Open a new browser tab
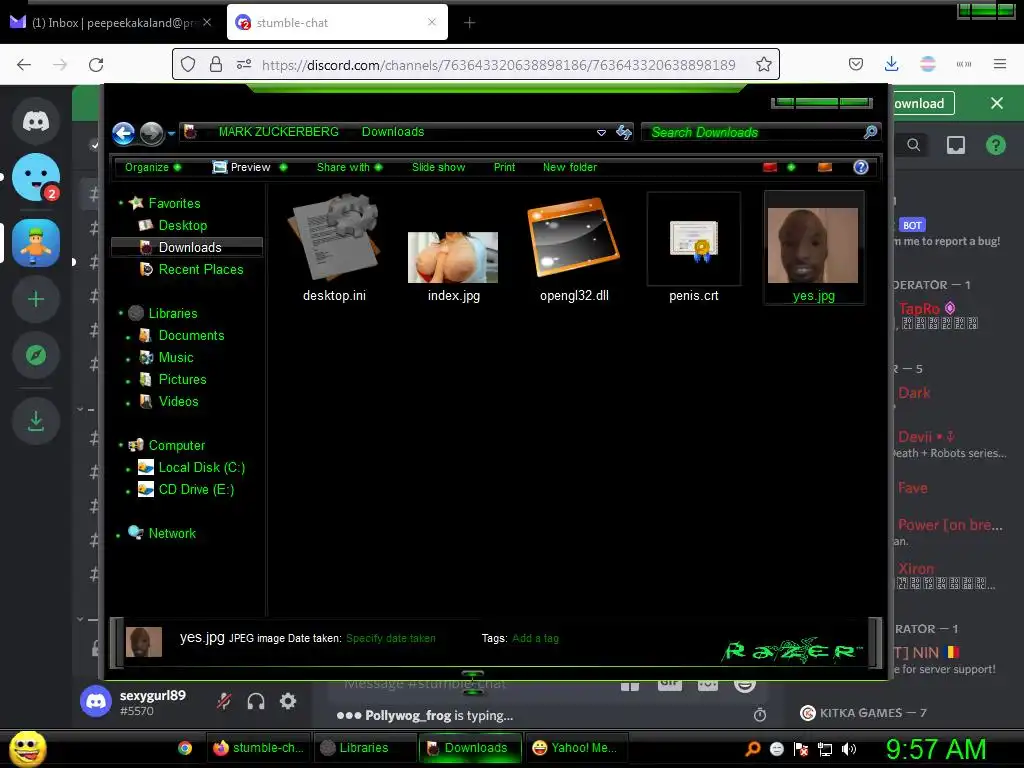The height and width of the screenshot is (768, 1024). point(469,23)
